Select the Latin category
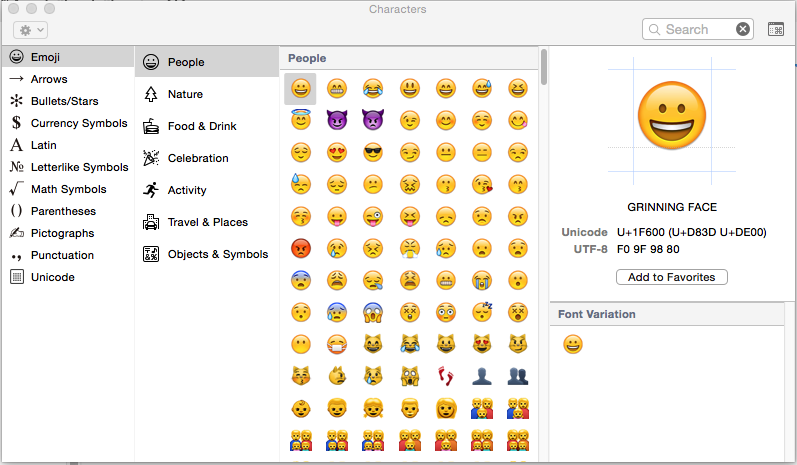Screen dimensions: 797x465 68,145
